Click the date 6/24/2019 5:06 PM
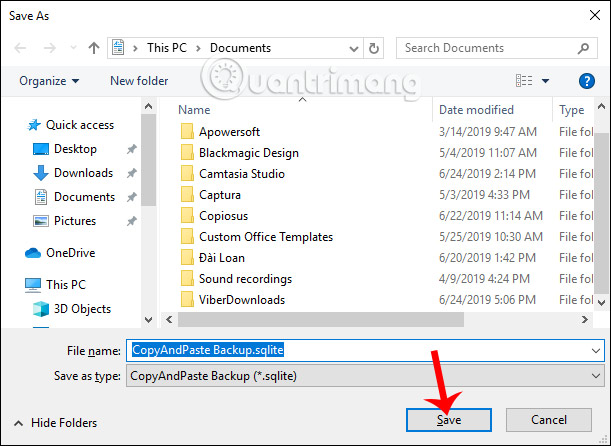The height and width of the screenshot is (446, 611). click(487, 300)
